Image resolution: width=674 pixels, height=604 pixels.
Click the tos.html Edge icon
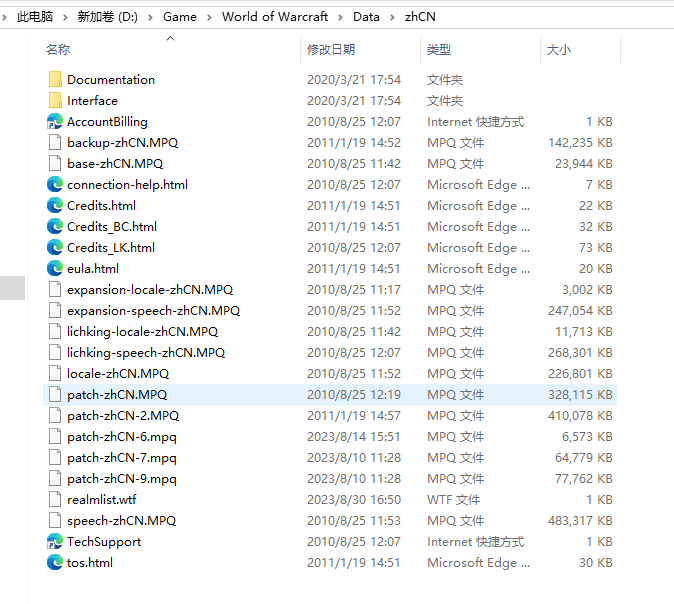click(x=55, y=563)
